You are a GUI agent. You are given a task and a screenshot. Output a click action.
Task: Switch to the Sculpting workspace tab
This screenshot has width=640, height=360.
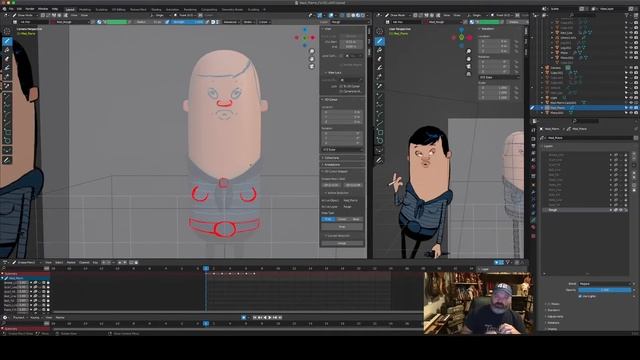point(102,9)
